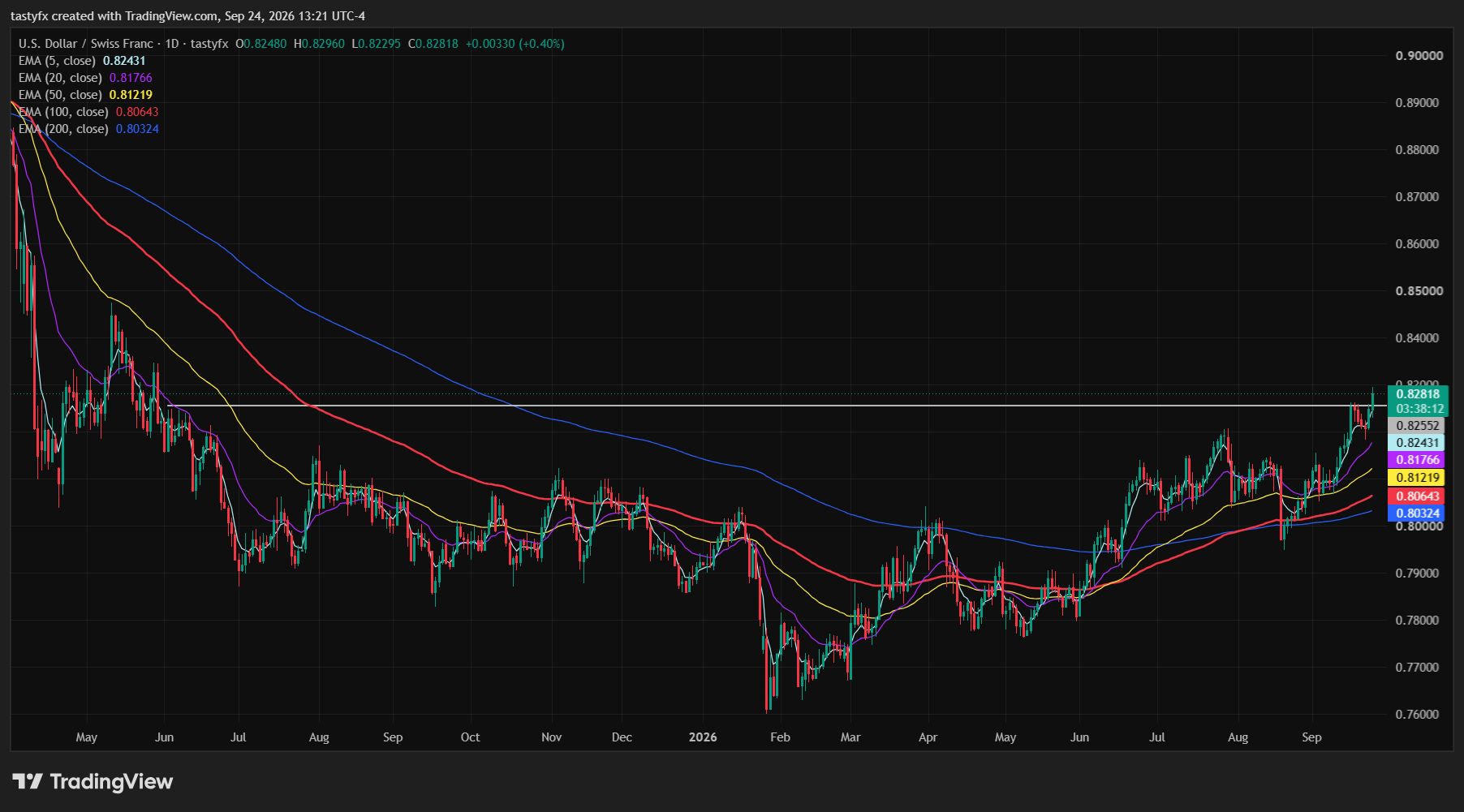Click the low value L0.82295 in header
Image resolution: width=1464 pixels, height=812 pixels.
pos(376,44)
